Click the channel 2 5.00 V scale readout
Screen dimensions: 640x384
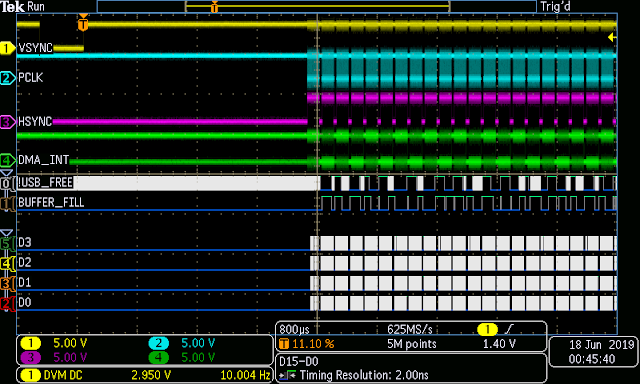pyautogui.click(x=198, y=343)
